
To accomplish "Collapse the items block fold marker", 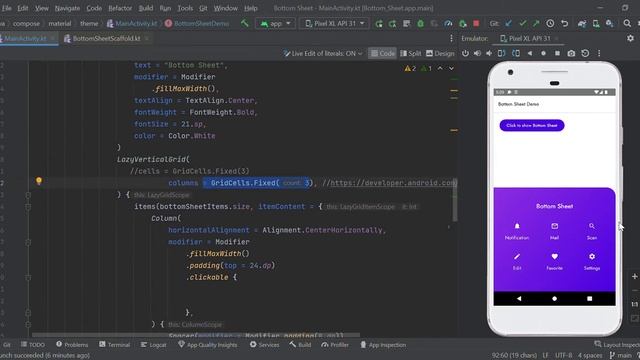I will [28, 207].
